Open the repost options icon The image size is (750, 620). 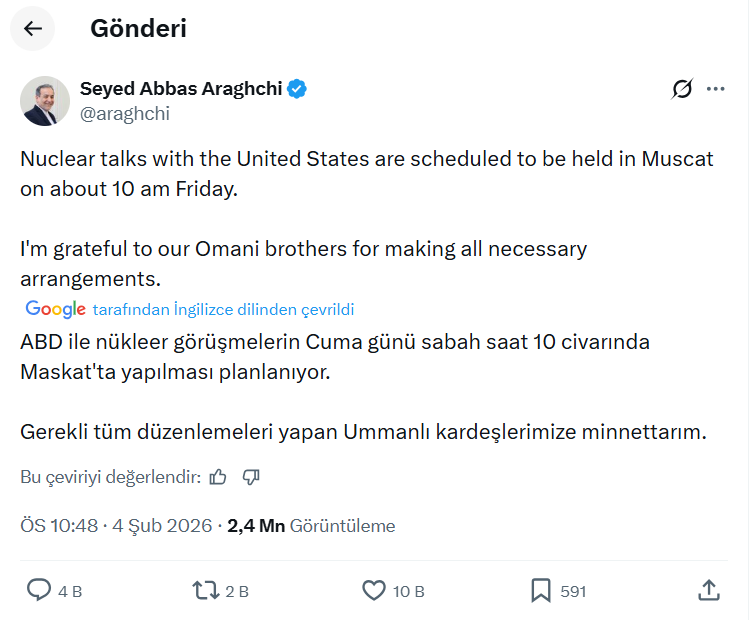(x=206, y=590)
